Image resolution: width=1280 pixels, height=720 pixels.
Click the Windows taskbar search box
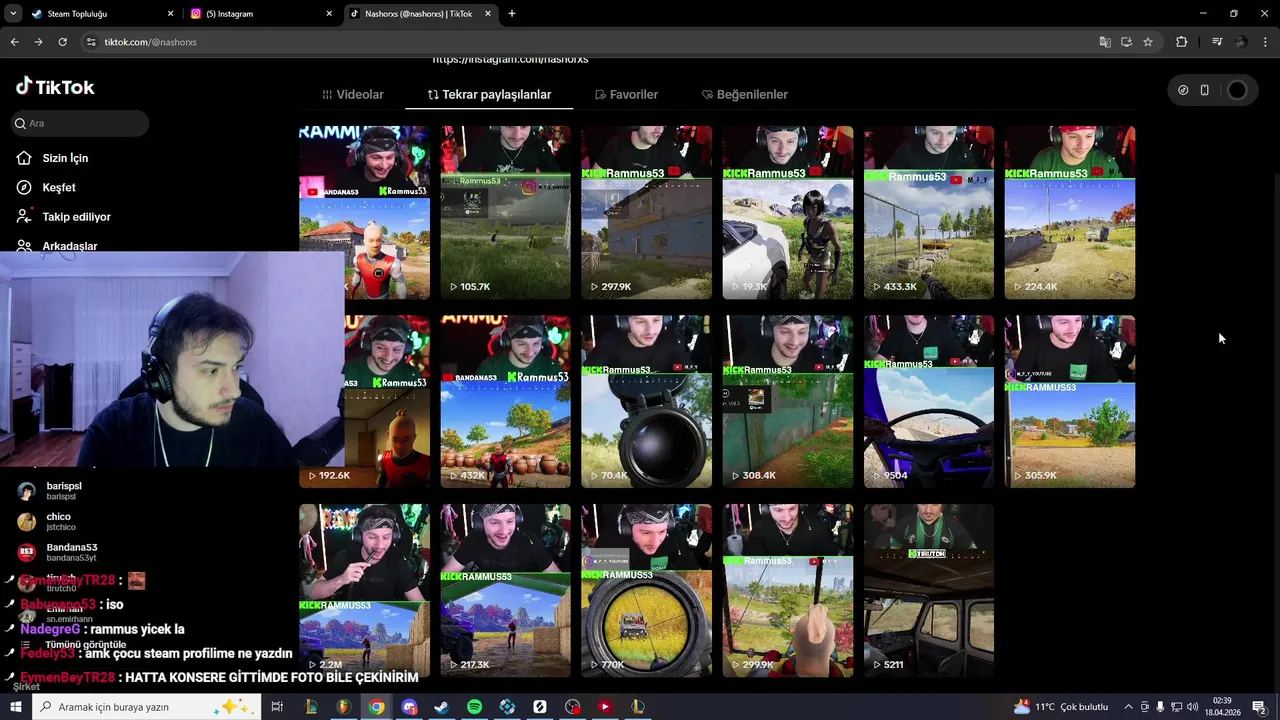coord(147,707)
